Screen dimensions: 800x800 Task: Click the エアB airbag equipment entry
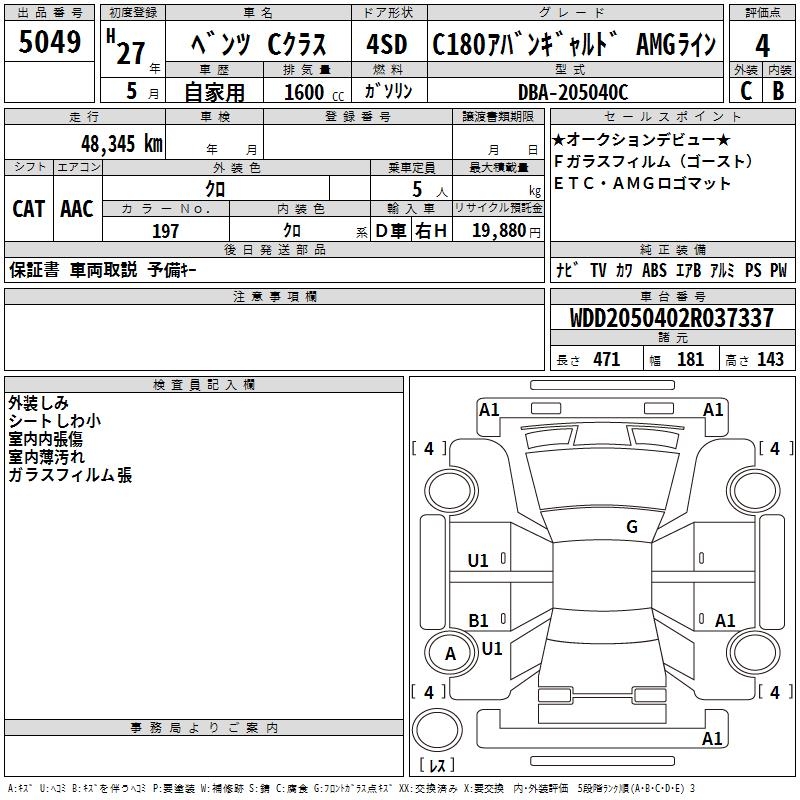(x=689, y=270)
